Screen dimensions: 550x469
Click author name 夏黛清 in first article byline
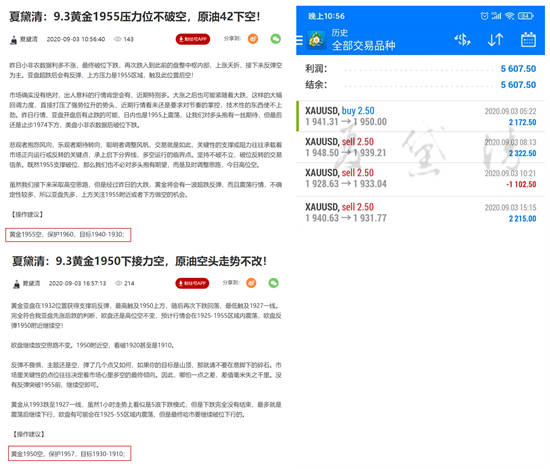coord(28,39)
